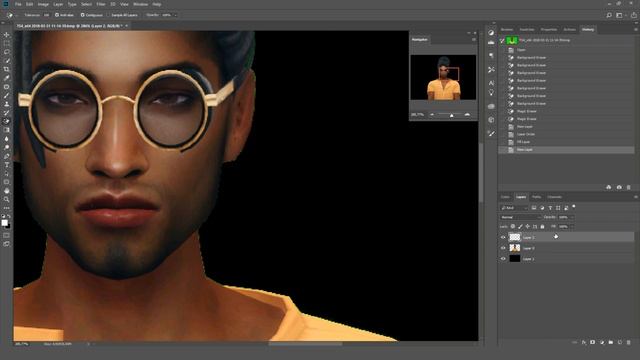This screenshot has height=360, width=640.
Task: Open the layer Opacity dropdown arrow
Action: [573, 217]
